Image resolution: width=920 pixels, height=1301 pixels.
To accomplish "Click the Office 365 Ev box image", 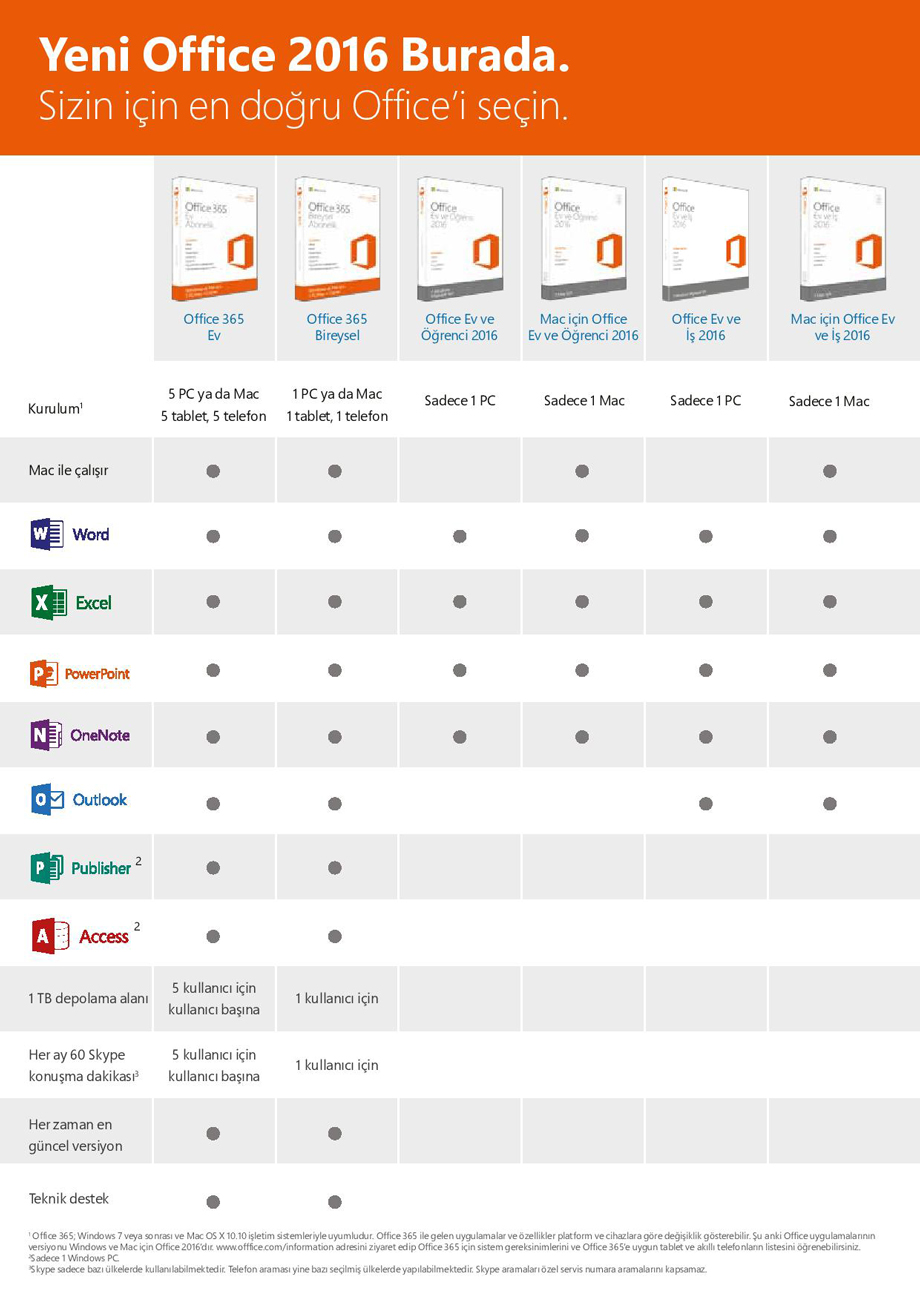I will coord(215,239).
